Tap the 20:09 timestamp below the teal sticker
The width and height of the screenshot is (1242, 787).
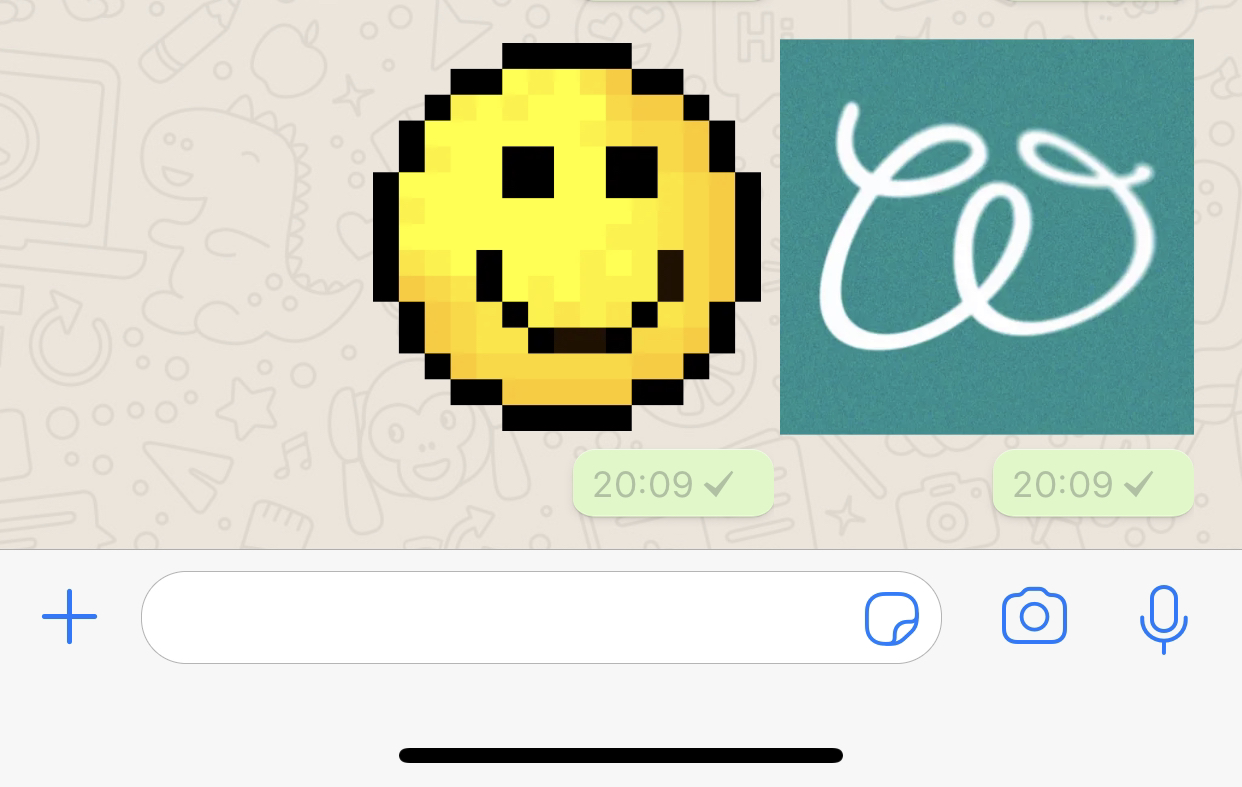click(x=1063, y=484)
